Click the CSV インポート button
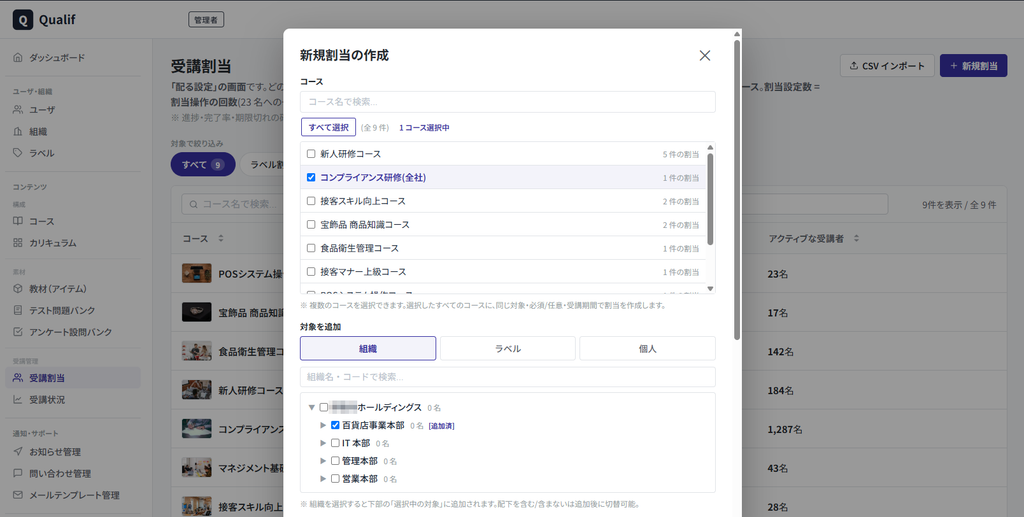 pos(888,66)
